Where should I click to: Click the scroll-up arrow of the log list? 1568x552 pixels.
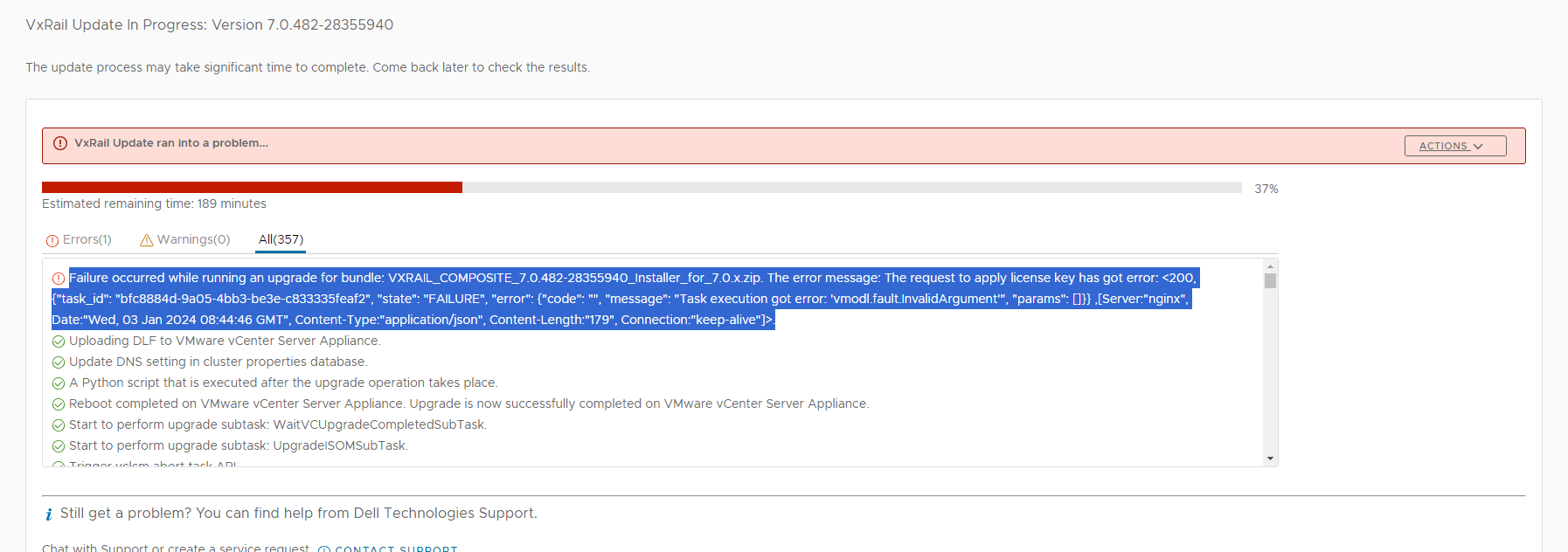point(1270,266)
